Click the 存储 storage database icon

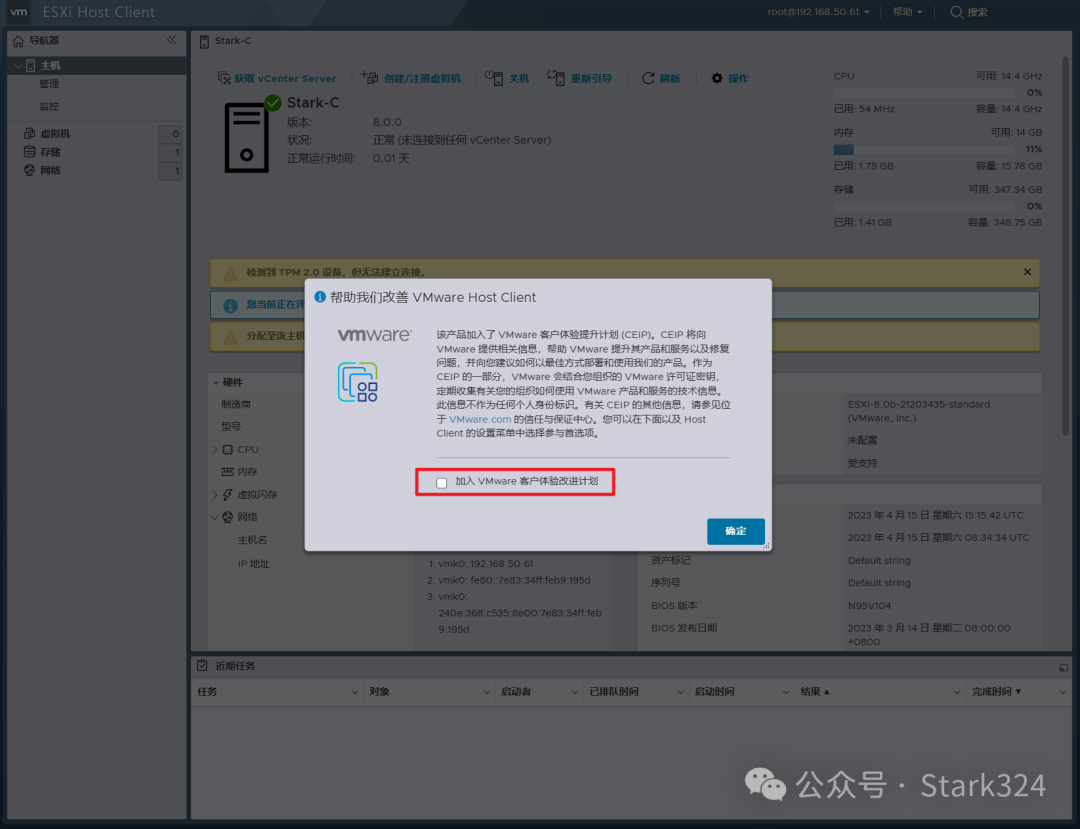(29, 151)
